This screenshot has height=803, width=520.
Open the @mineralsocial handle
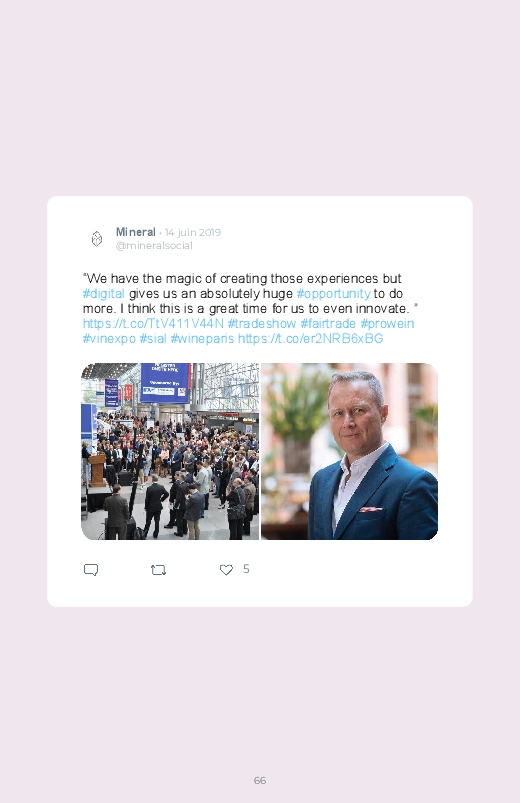pyautogui.click(x=154, y=246)
